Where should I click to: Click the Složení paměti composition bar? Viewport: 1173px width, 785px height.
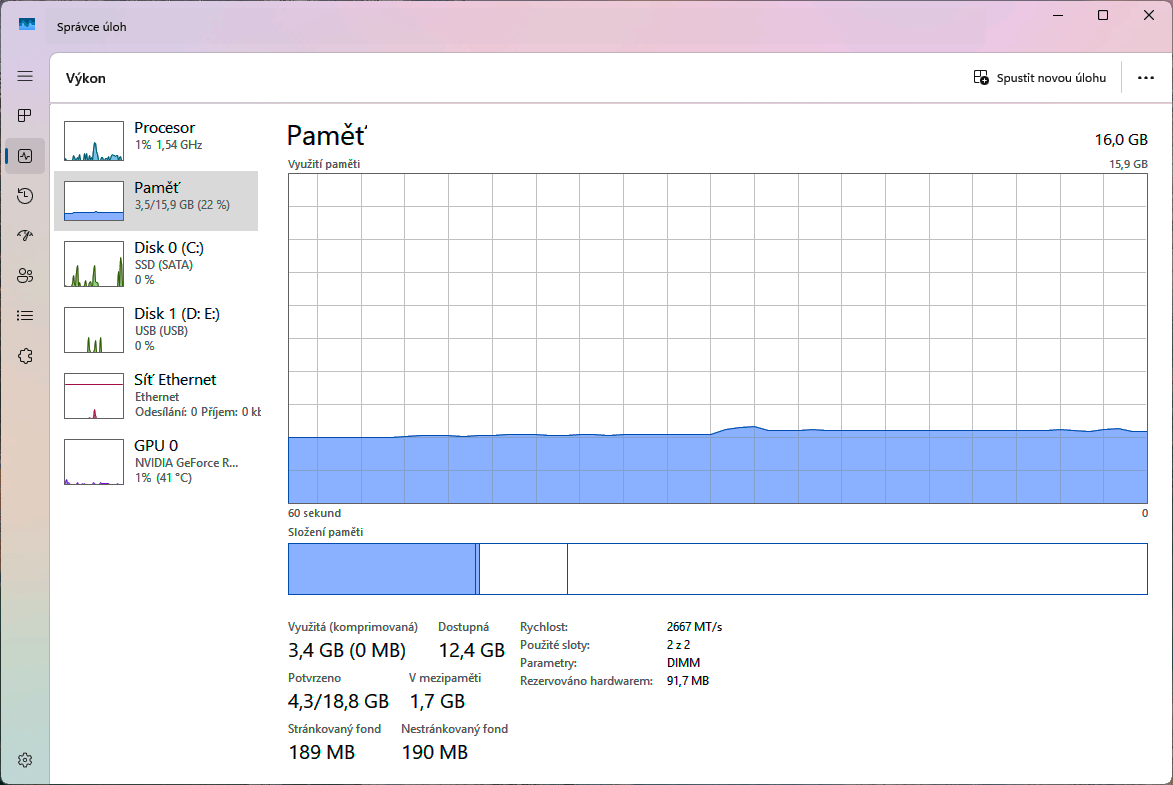tap(718, 567)
